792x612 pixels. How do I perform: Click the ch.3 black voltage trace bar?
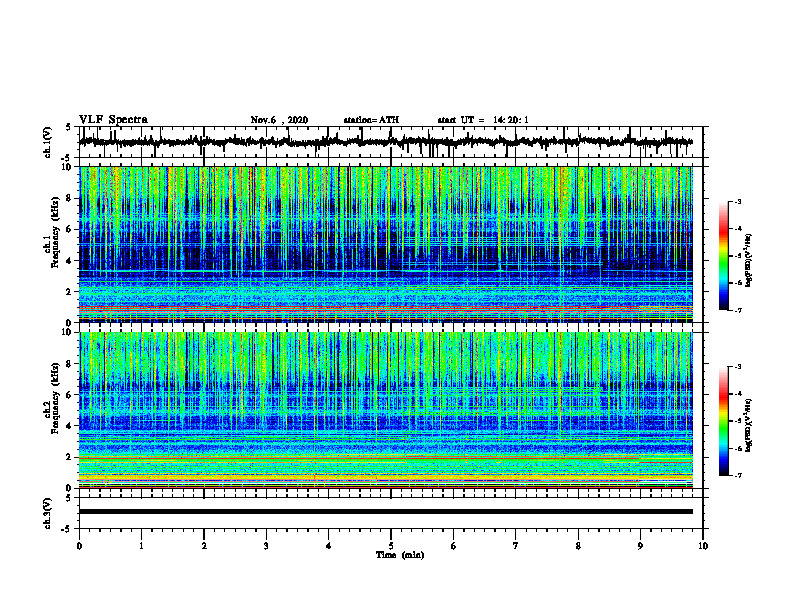[386, 512]
